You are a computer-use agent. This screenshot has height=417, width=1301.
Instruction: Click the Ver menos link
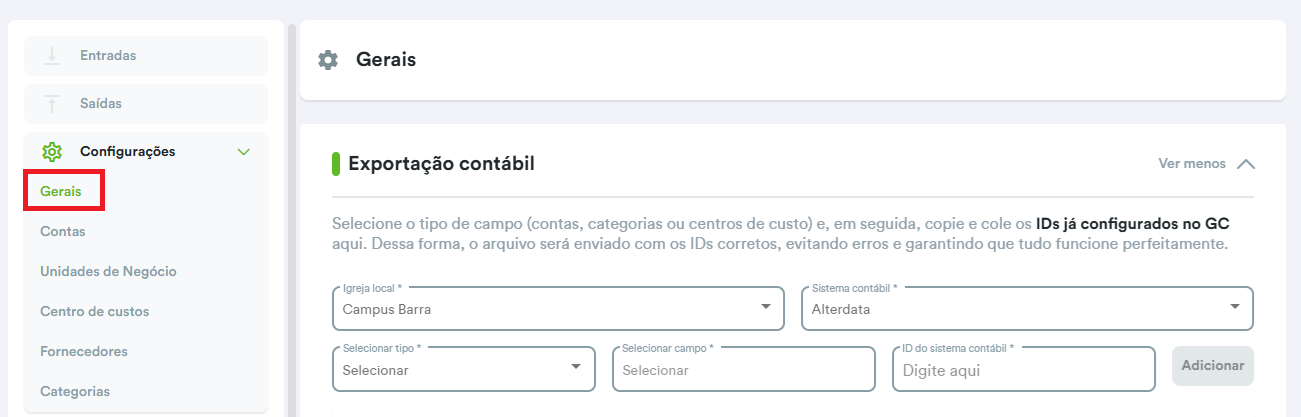point(1191,164)
